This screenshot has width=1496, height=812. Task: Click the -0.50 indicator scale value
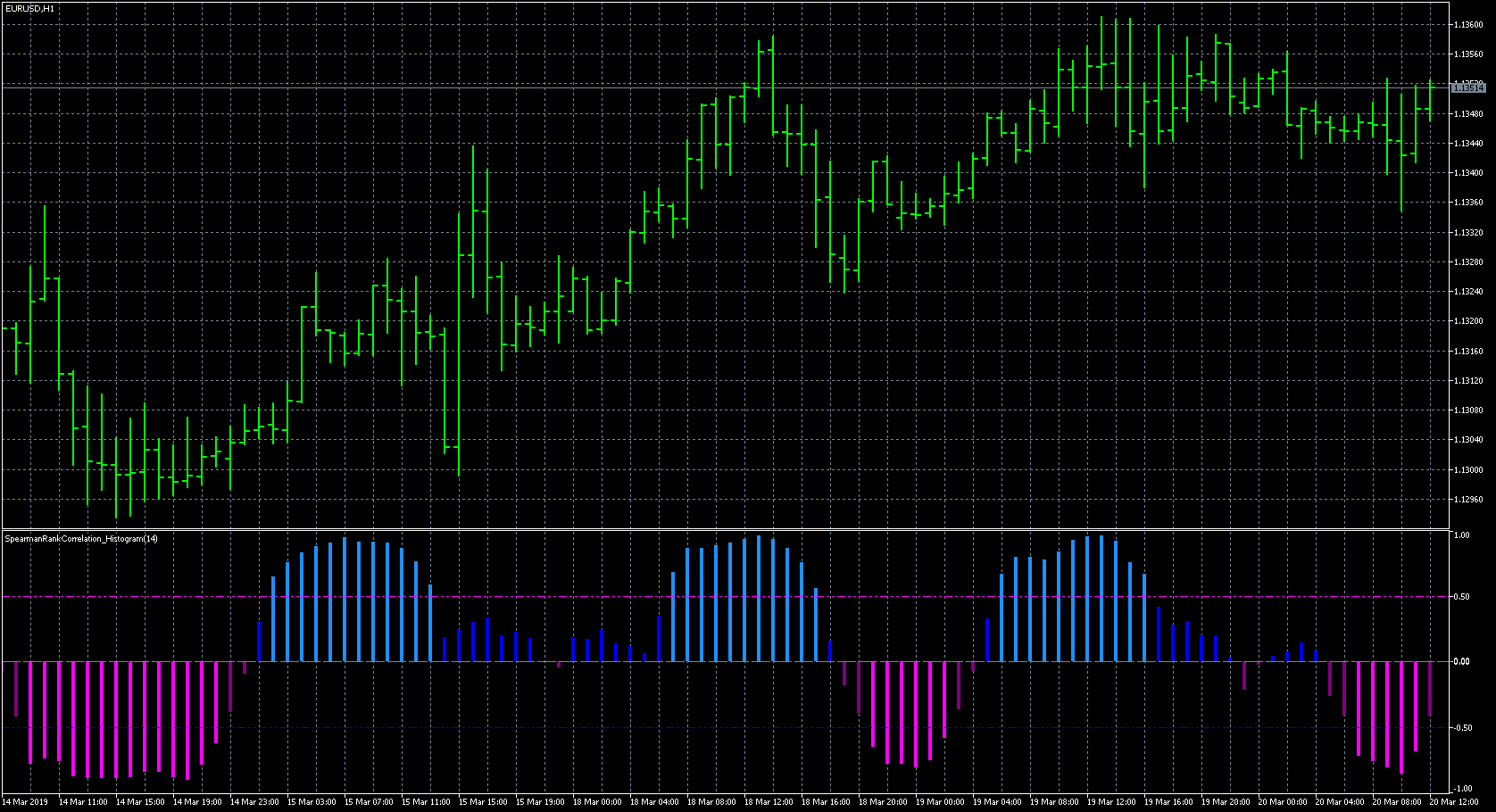(x=1462, y=728)
